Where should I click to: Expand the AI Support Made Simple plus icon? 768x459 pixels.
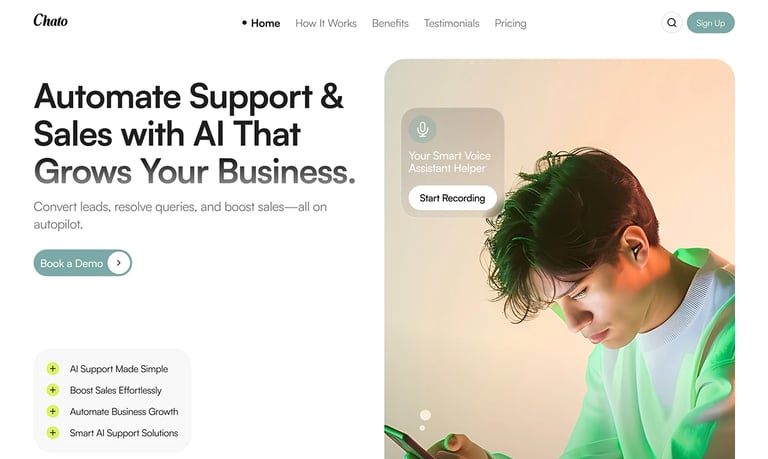(52, 368)
